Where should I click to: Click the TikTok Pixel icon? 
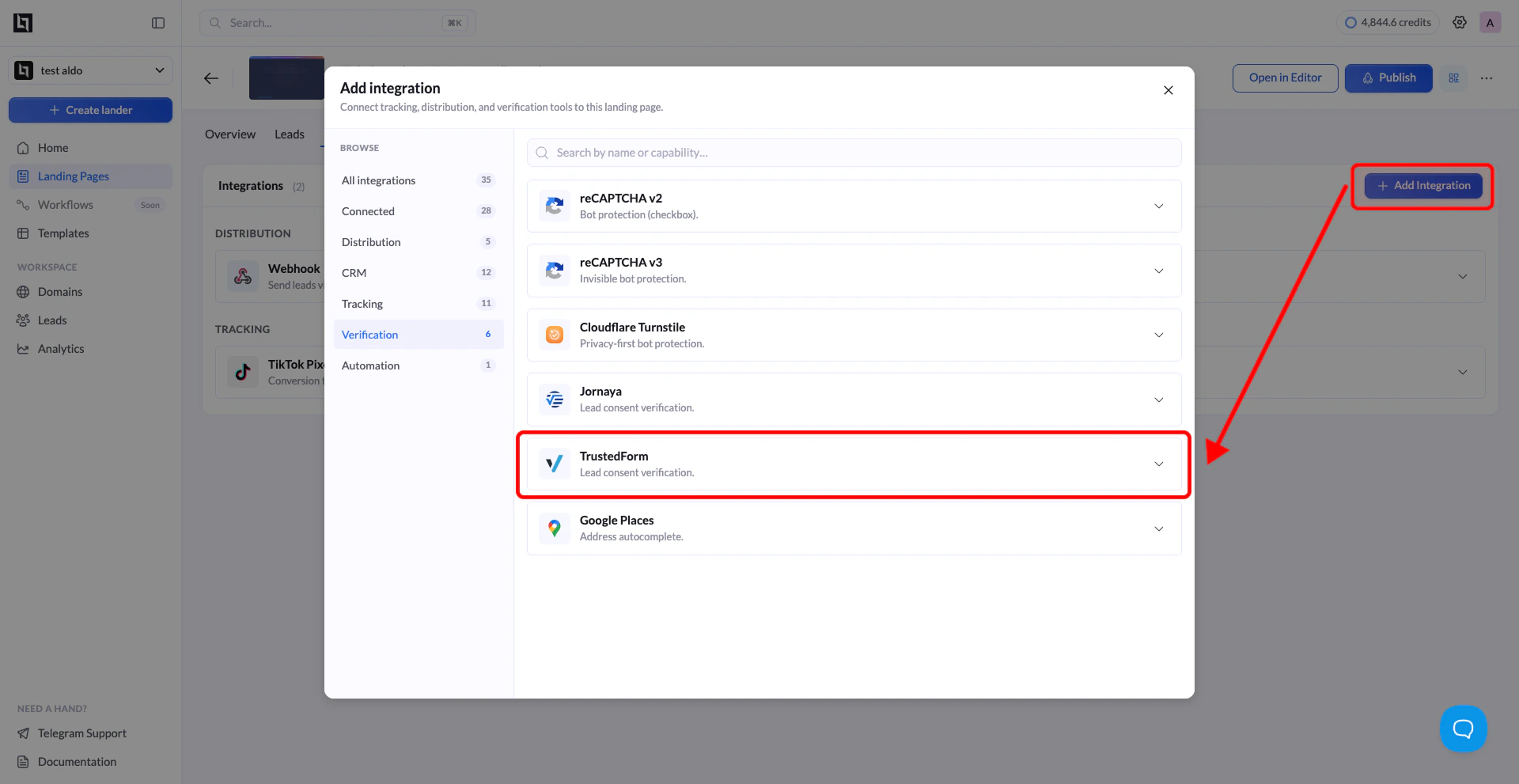(243, 372)
